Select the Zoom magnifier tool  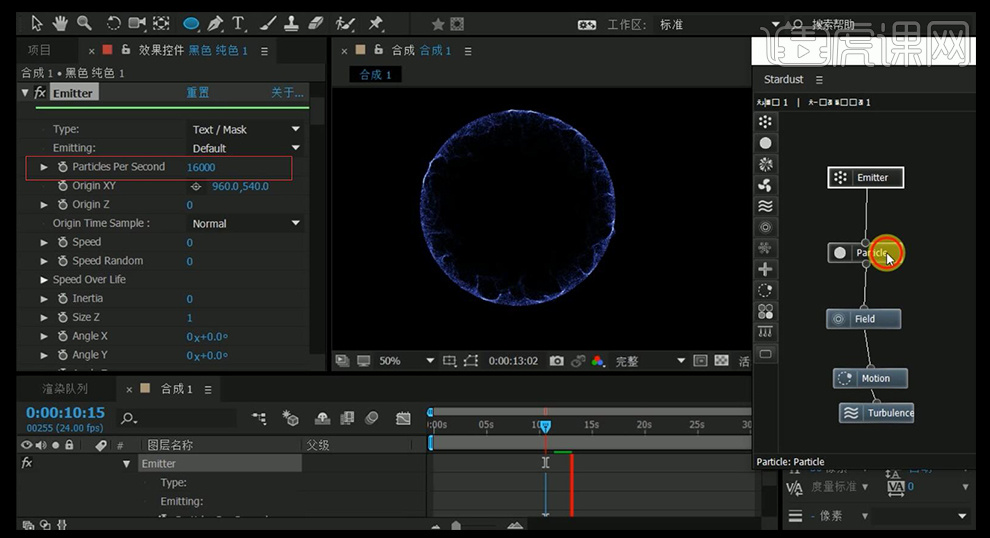[x=84, y=22]
